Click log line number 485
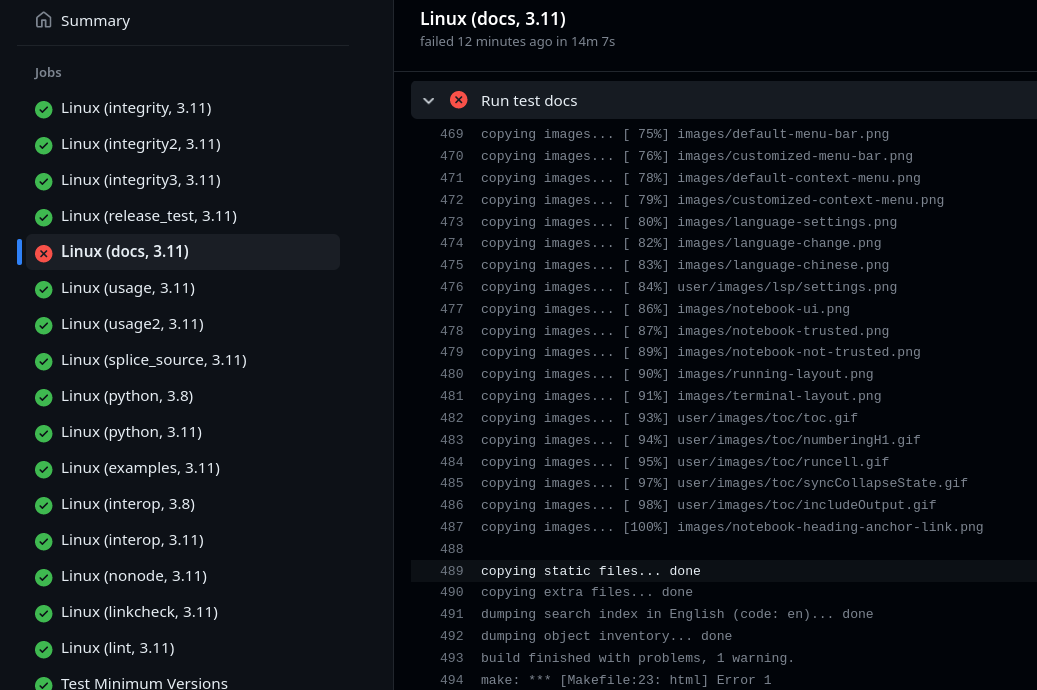This screenshot has width=1037, height=690. [x=452, y=483]
